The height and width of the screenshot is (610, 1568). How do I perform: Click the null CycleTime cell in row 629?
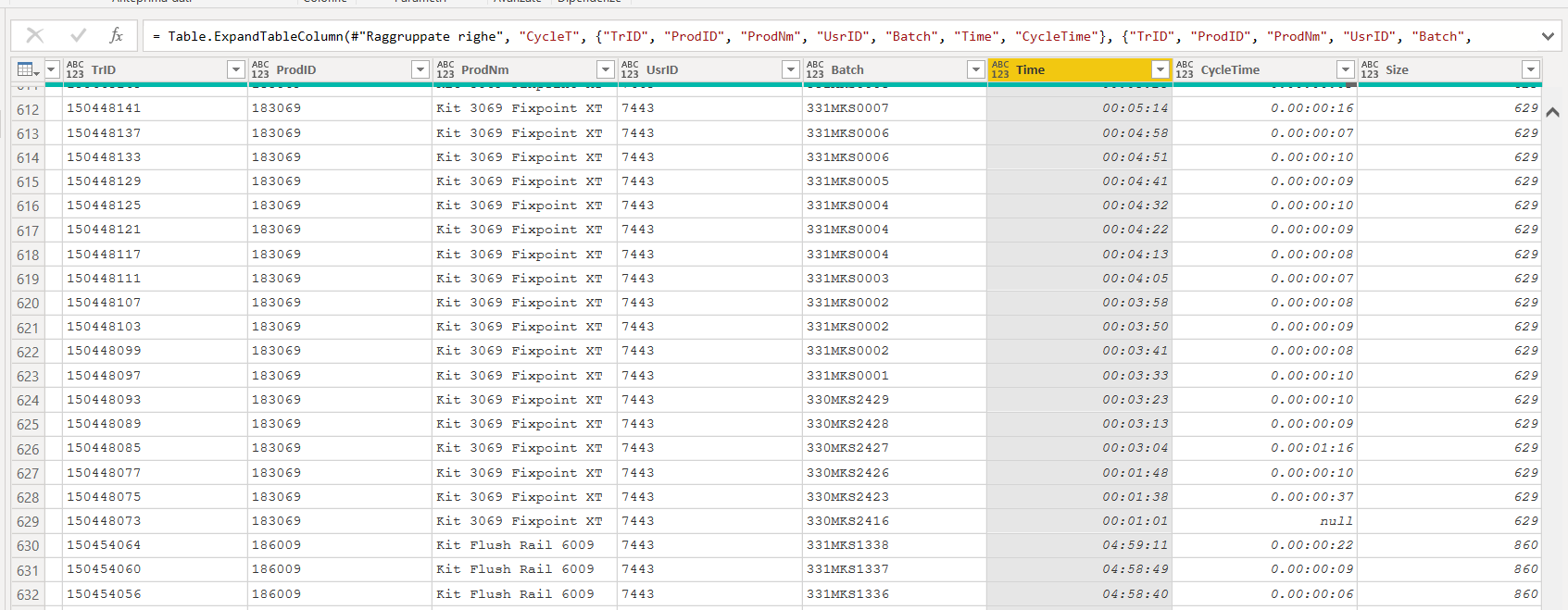point(1265,521)
